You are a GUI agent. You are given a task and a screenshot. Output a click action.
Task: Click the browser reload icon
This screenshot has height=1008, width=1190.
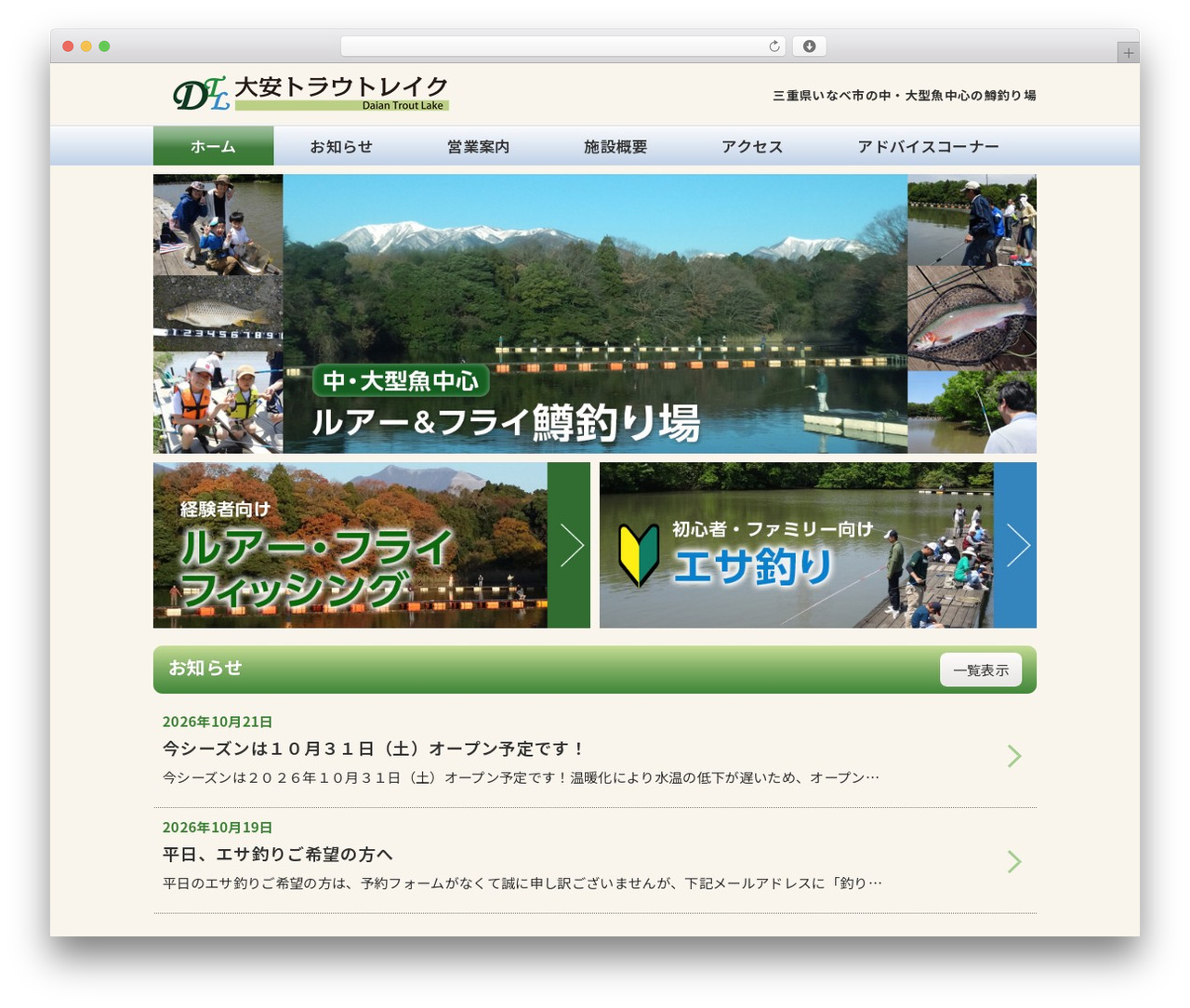coord(774,46)
